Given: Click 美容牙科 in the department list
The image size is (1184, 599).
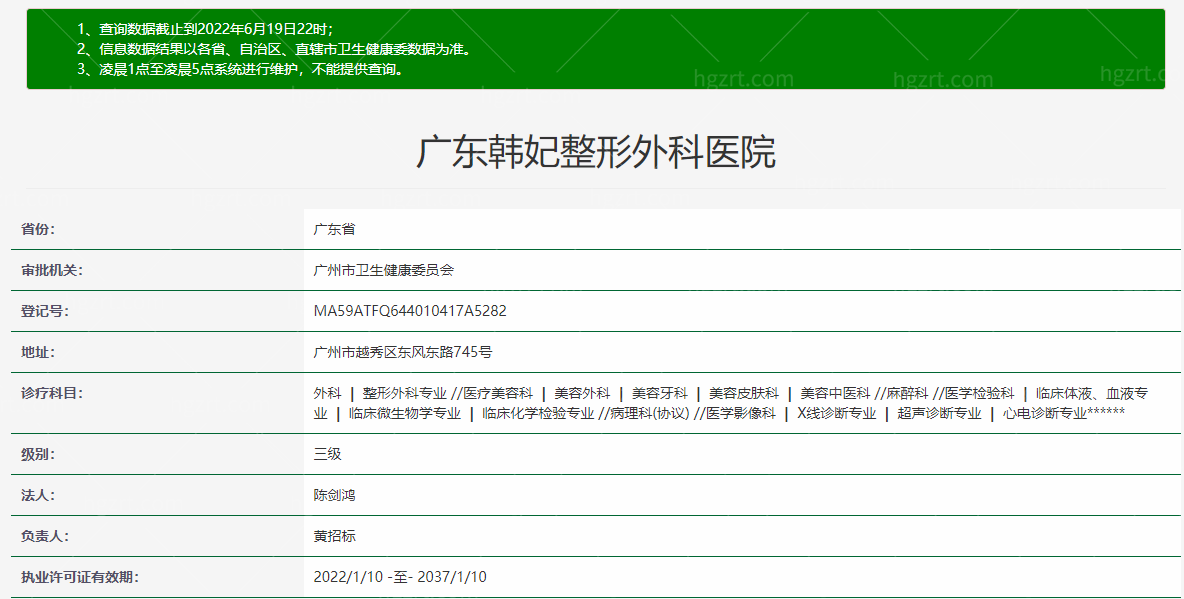Looking at the screenshot, I should [x=659, y=394].
